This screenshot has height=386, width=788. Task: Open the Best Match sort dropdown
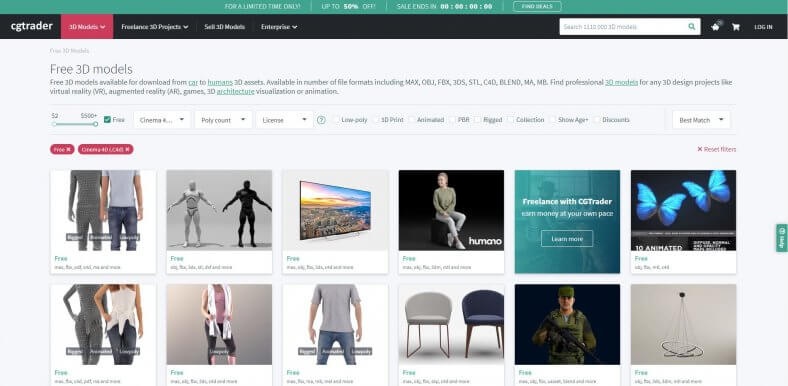point(701,120)
